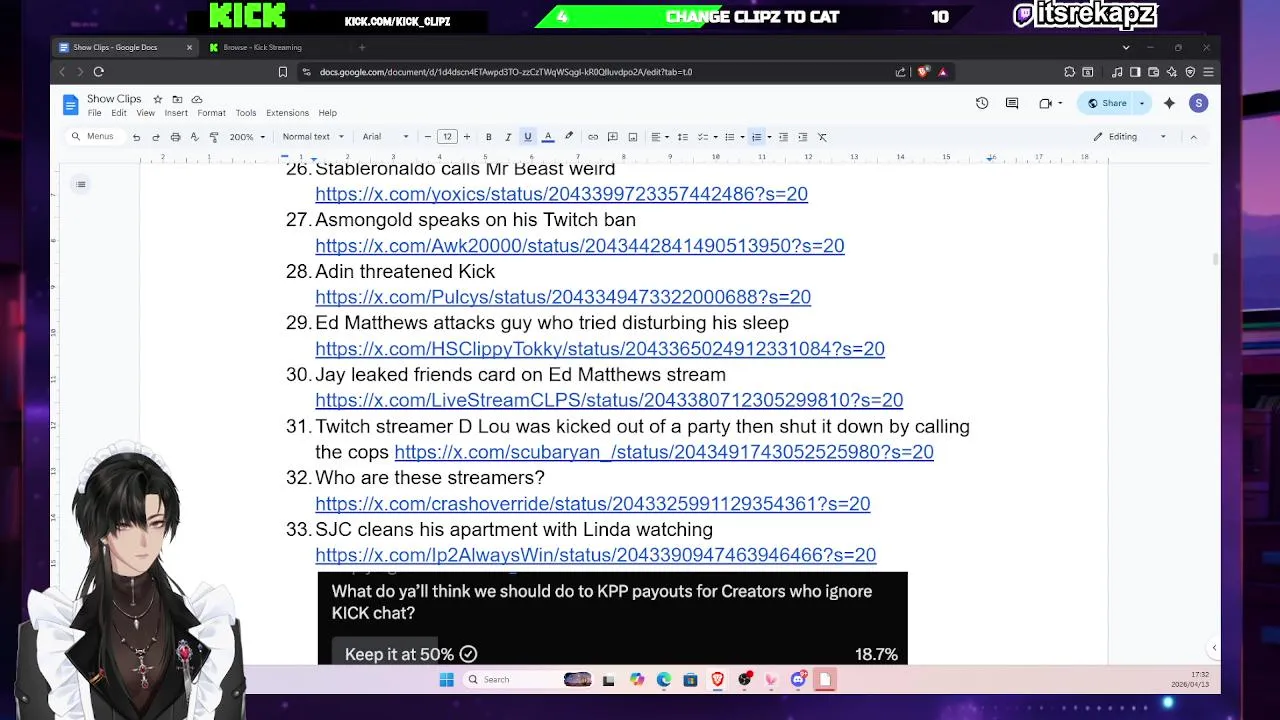The height and width of the screenshot is (720, 1280).
Task: Open the Google Docs home icon
Action: [70, 105]
